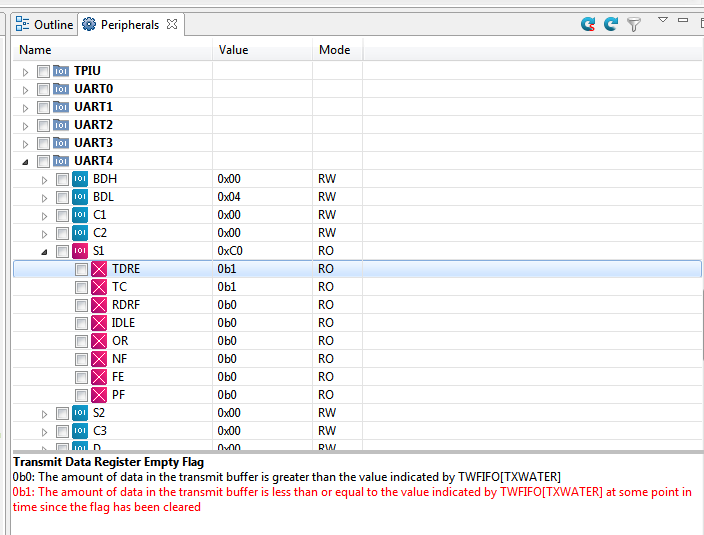Click the BDH blue register icon
Image resolution: width=704 pixels, height=535 pixels.
coord(80,179)
